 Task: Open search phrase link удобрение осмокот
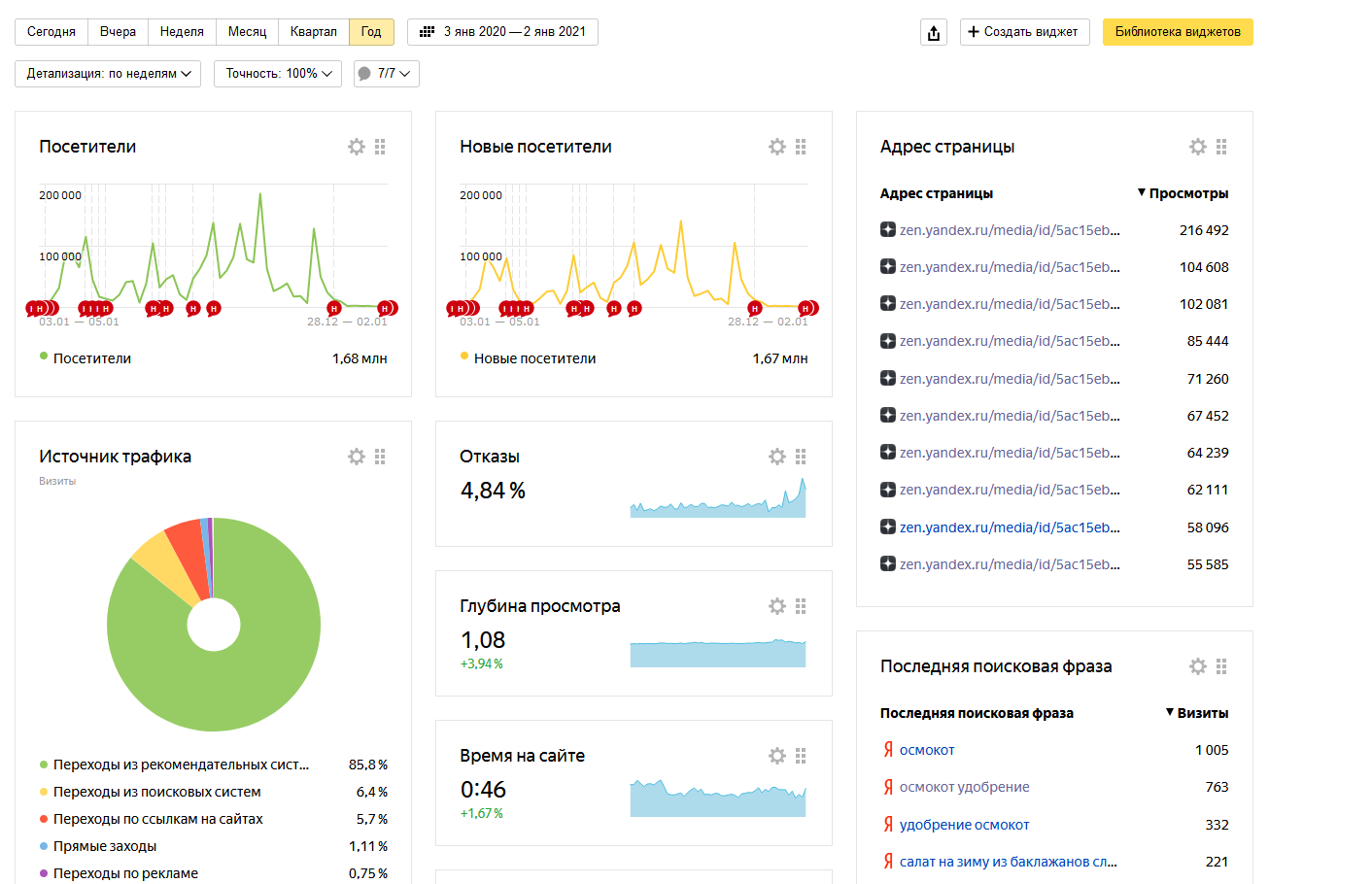coord(964,825)
